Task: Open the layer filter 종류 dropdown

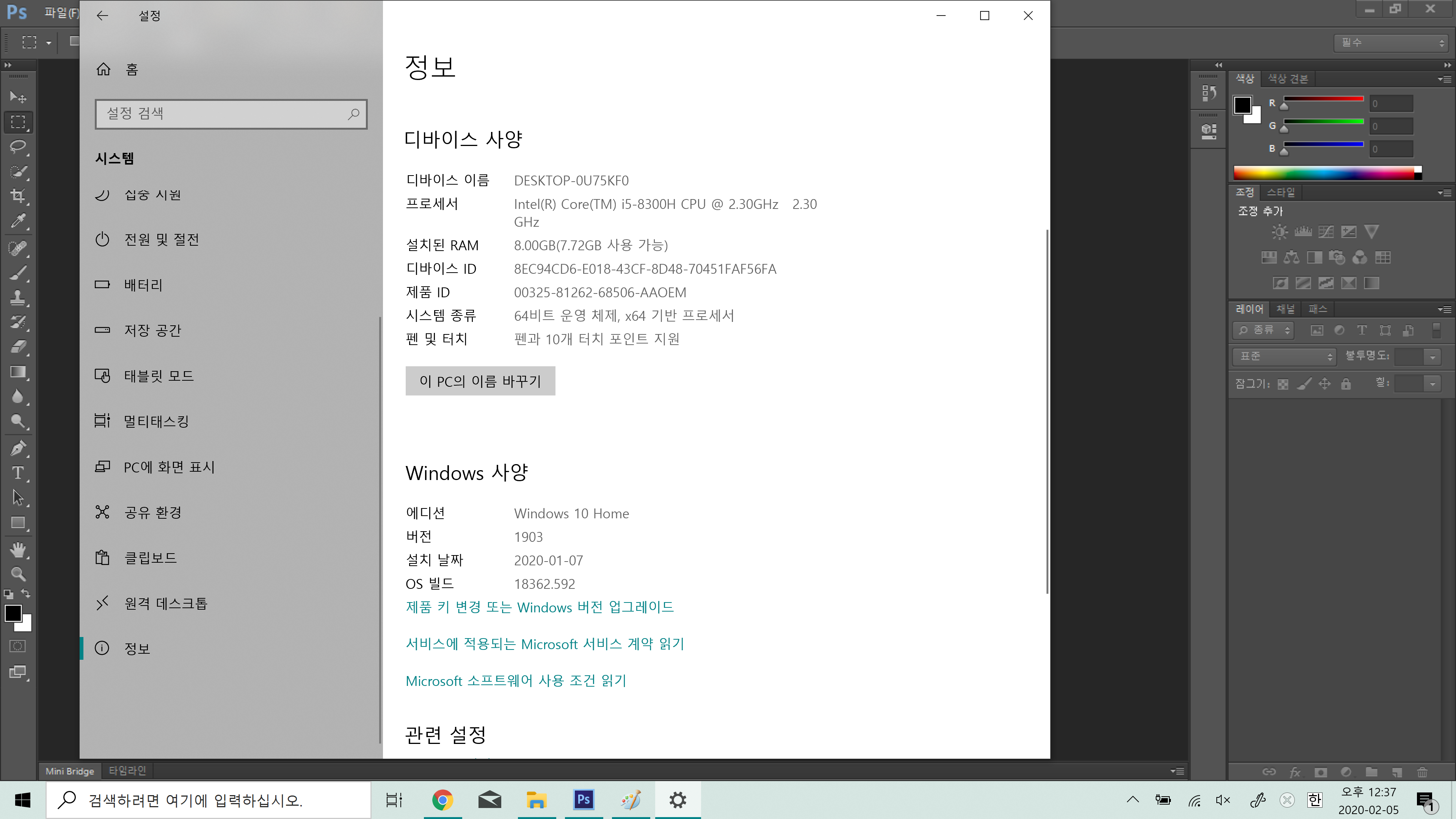Action: point(1263,330)
